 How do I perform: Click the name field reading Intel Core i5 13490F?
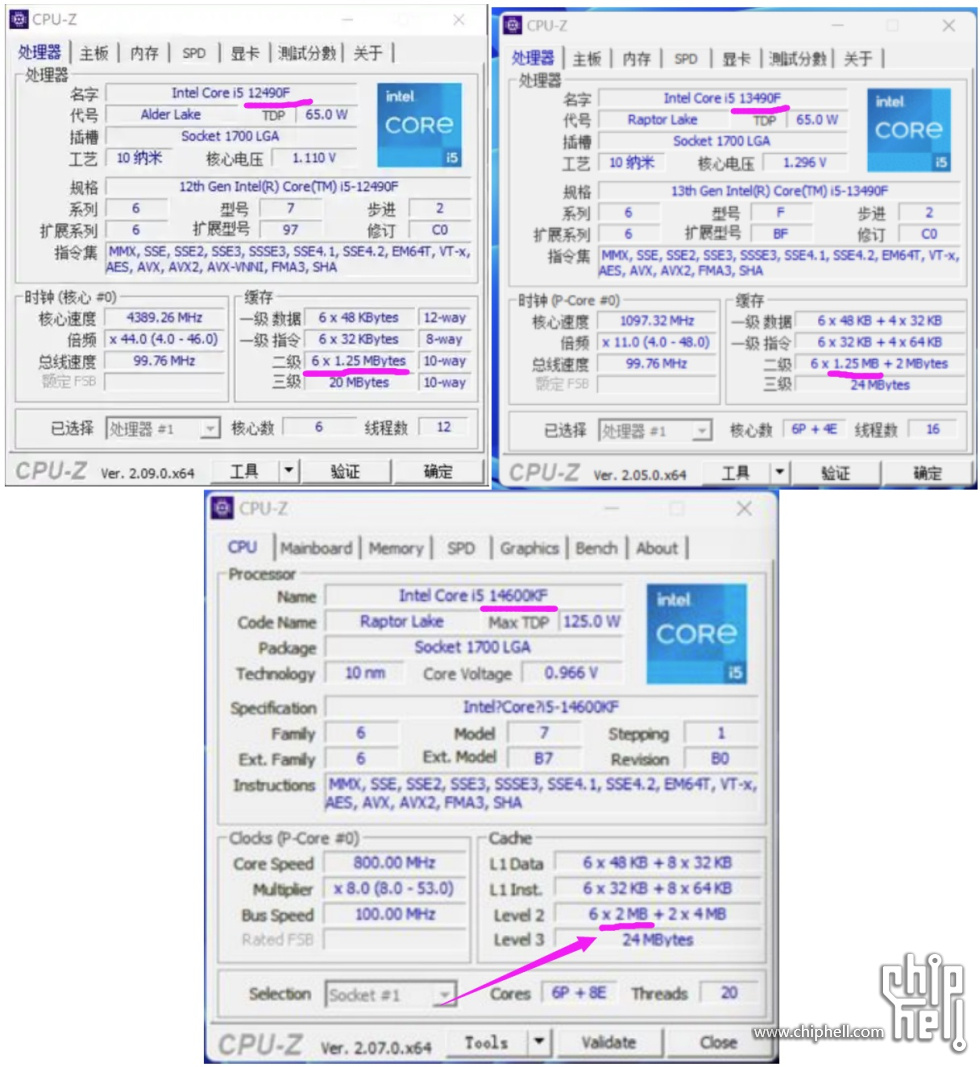coord(722,98)
